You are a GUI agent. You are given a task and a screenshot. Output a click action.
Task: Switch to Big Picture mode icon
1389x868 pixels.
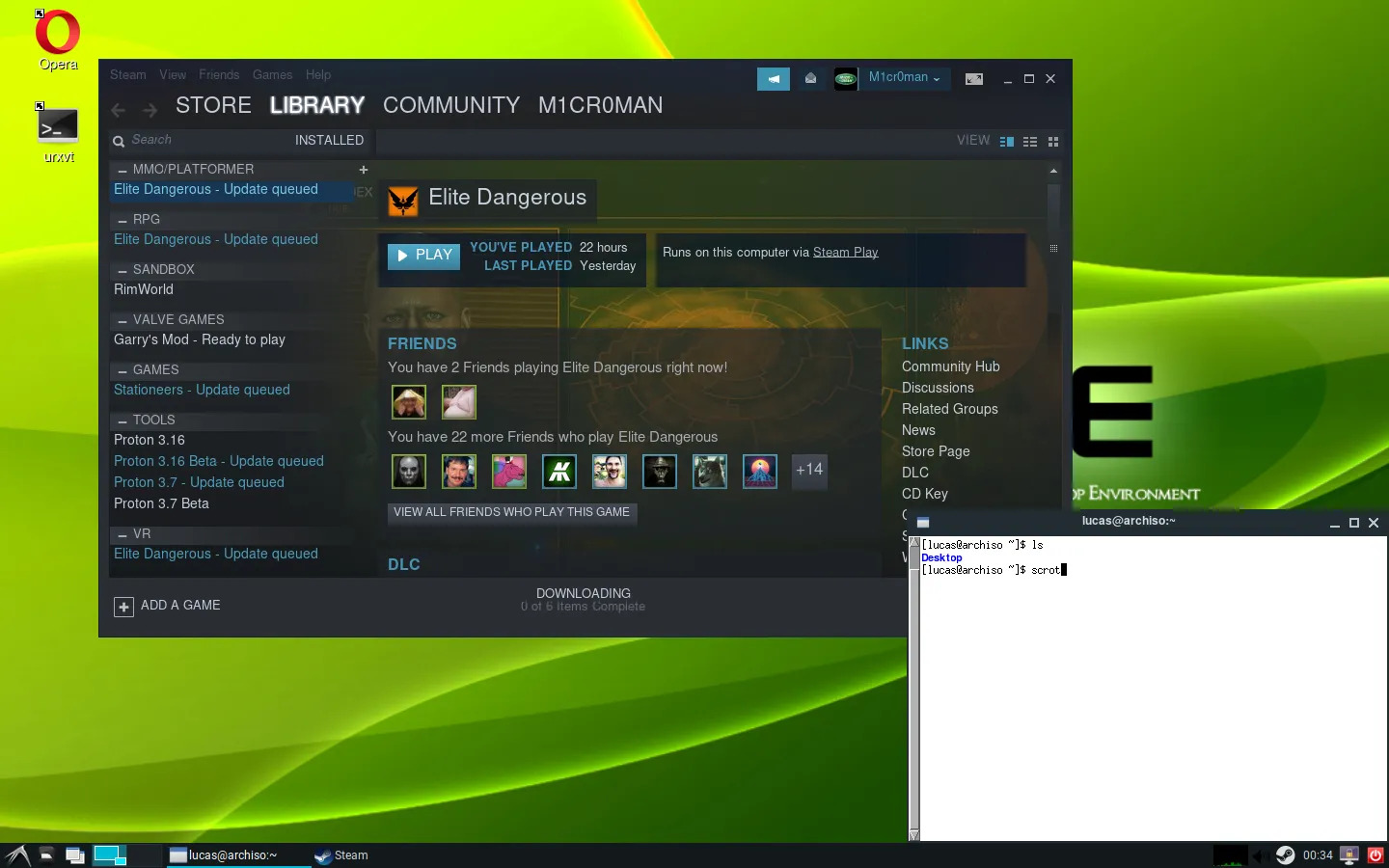[974, 79]
